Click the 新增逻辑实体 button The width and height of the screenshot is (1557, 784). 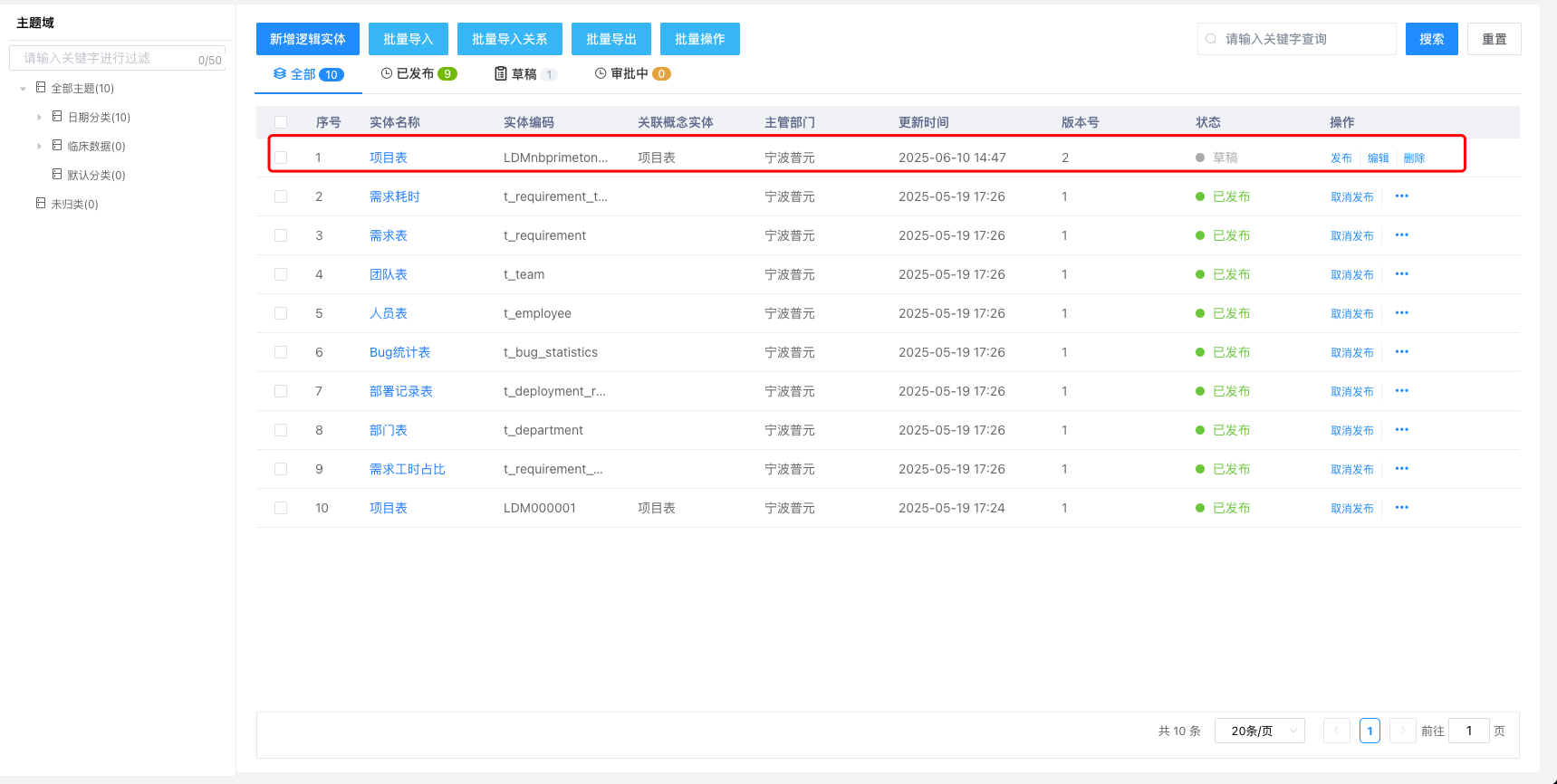coord(307,39)
